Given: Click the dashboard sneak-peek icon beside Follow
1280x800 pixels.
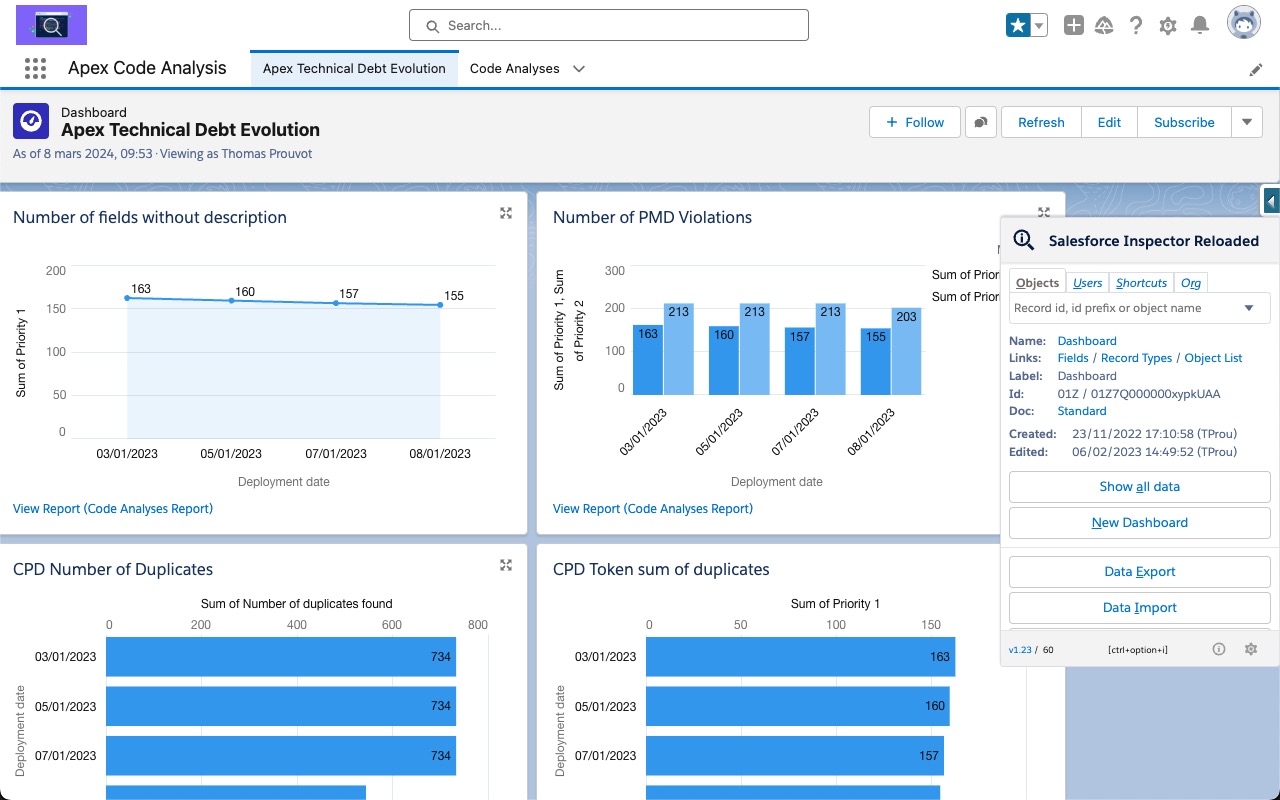Looking at the screenshot, I should 981,122.
